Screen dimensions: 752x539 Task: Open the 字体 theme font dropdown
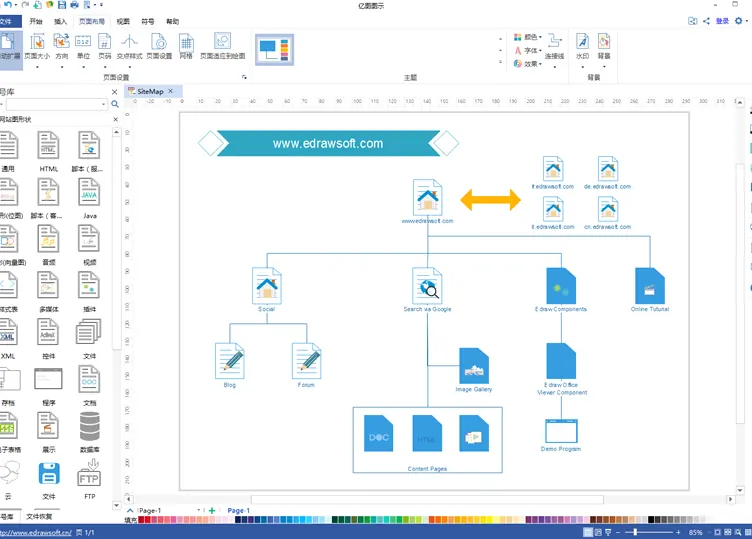click(528, 50)
